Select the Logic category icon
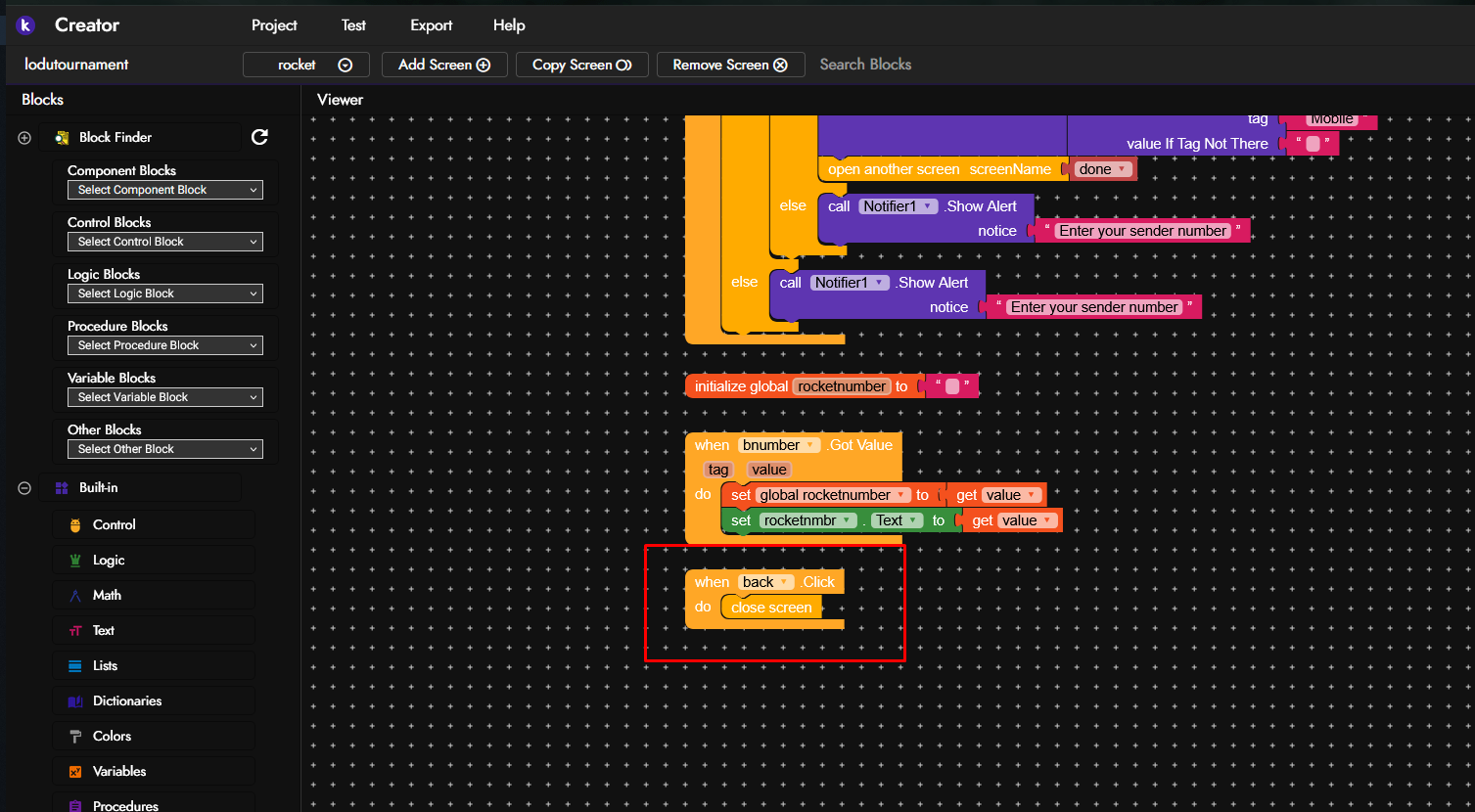This screenshot has height=812, width=1475. 75,561
